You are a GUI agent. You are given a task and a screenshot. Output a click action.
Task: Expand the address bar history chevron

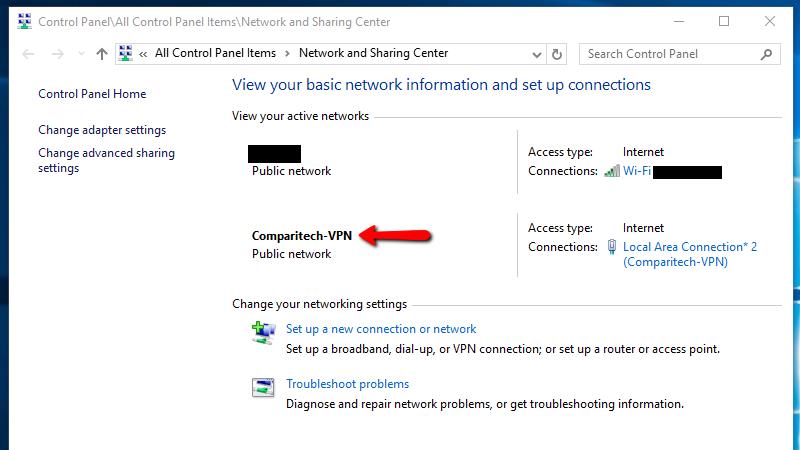pyautogui.click(x=536, y=55)
